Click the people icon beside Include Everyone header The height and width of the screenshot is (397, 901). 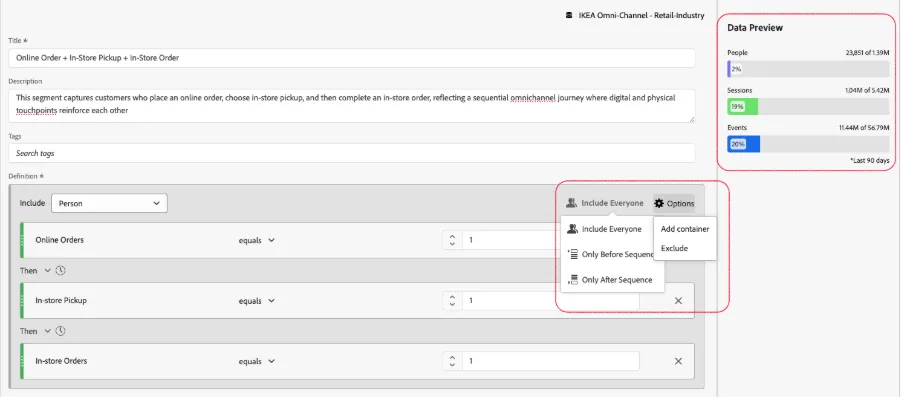pyautogui.click(x=571, y=203)
